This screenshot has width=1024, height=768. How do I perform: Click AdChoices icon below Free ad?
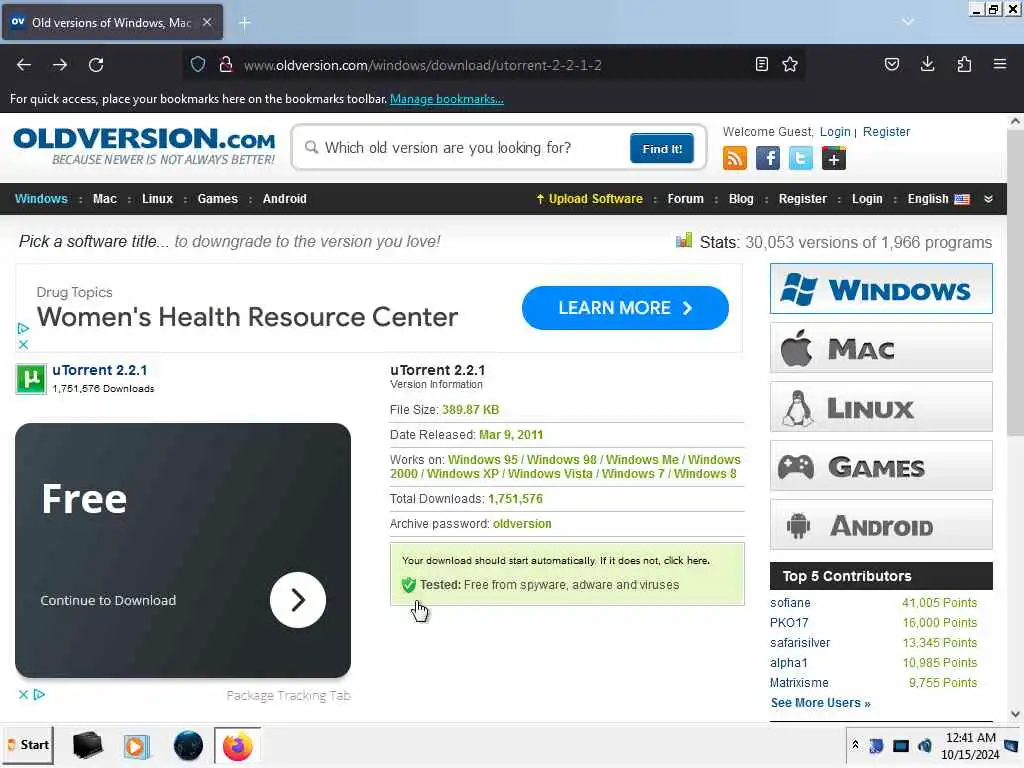point(39,694)
